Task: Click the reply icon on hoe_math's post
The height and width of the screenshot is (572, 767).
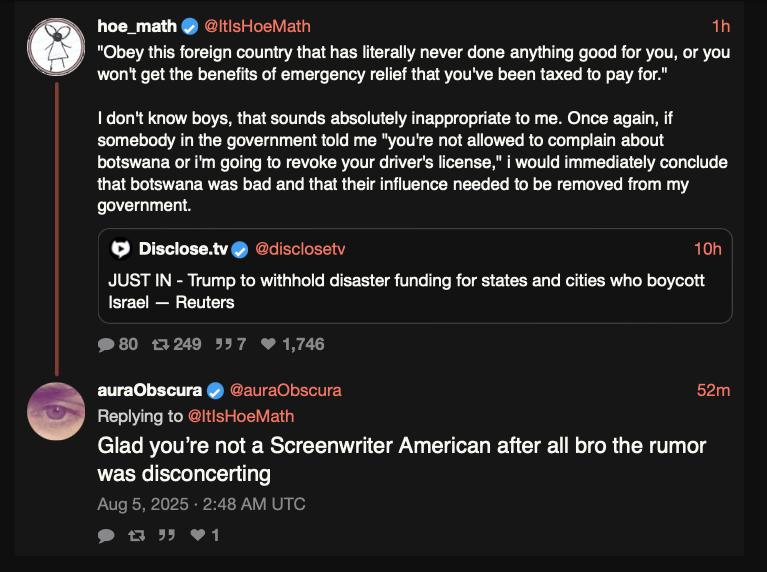Action: 107,344
